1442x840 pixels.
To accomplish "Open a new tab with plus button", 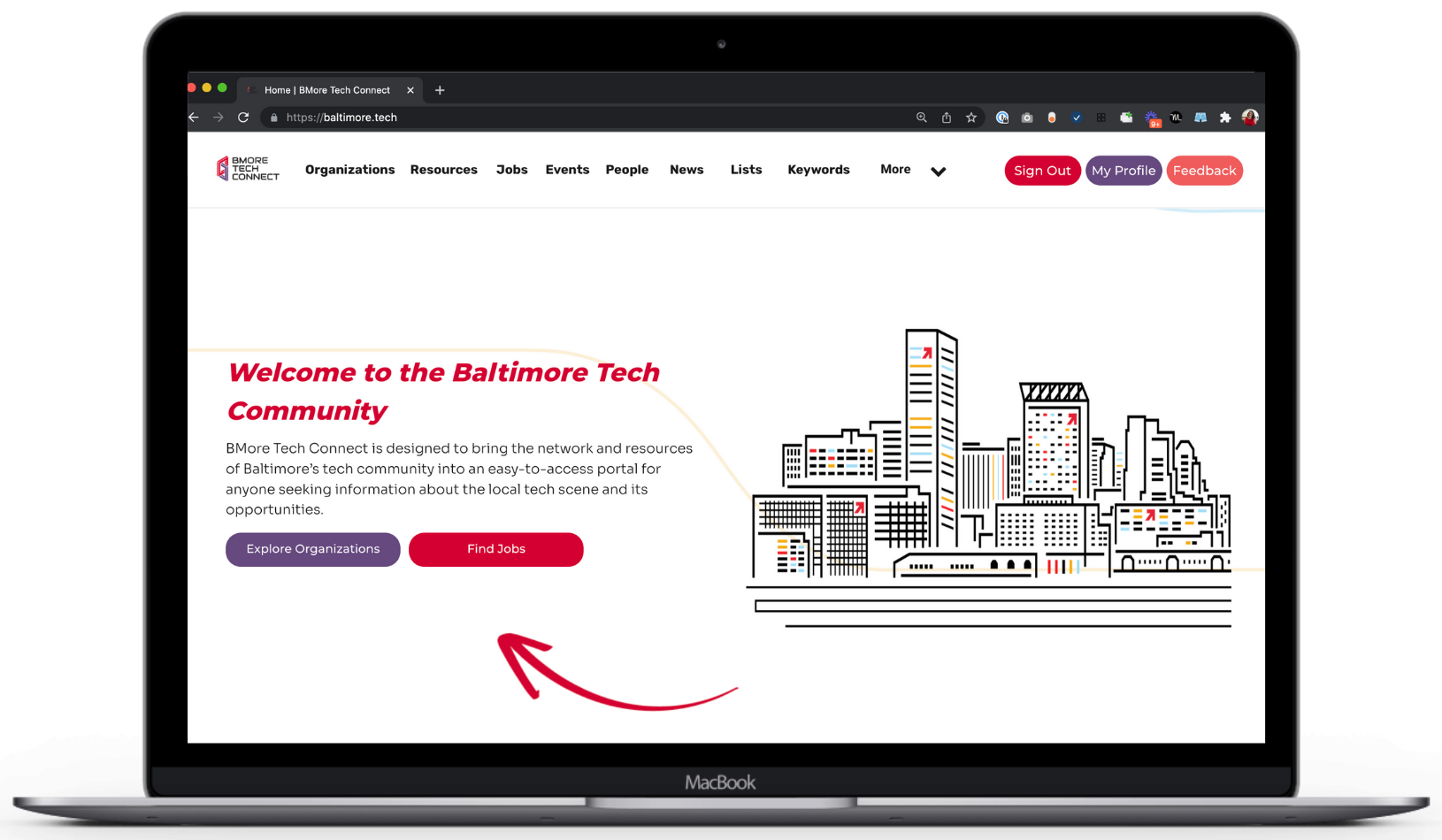I will pos(440,90).
